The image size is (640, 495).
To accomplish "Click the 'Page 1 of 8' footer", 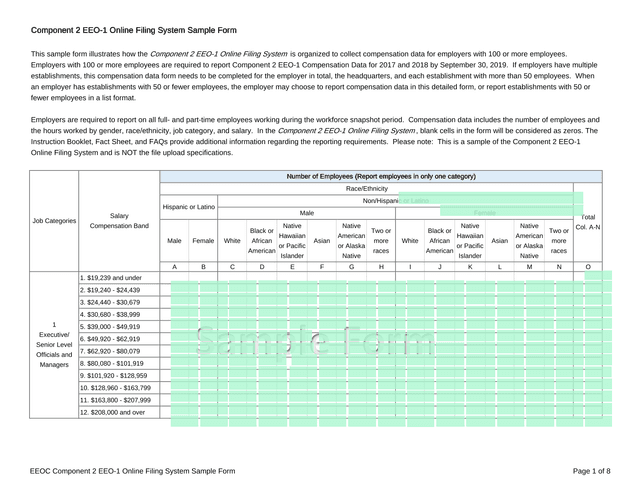I will pos(591,471).
